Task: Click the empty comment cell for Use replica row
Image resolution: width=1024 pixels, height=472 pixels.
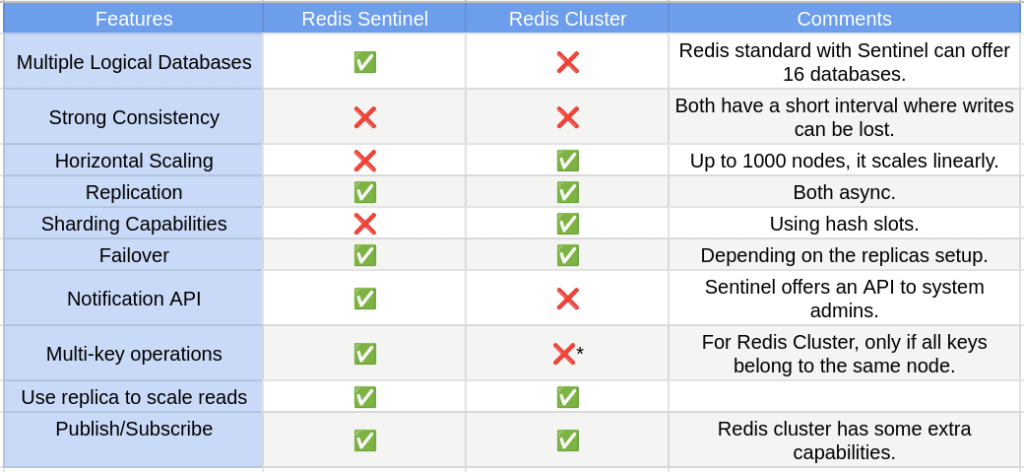Action: [x=845, y=397]
